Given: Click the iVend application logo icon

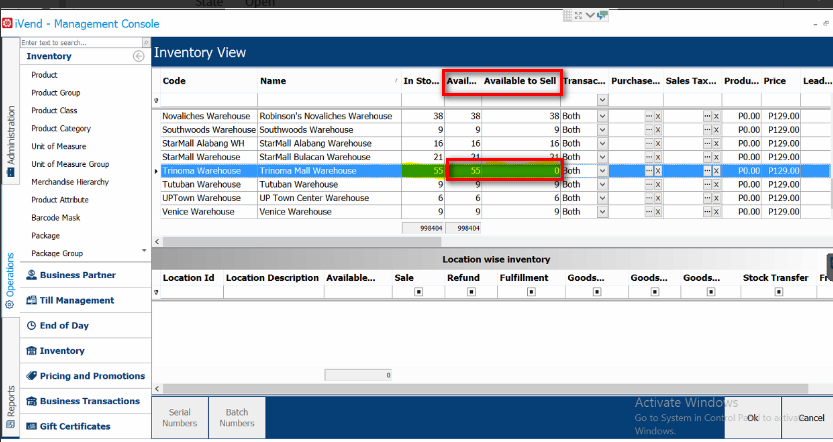Looking at the screenshot, I should tap(7, 23).
